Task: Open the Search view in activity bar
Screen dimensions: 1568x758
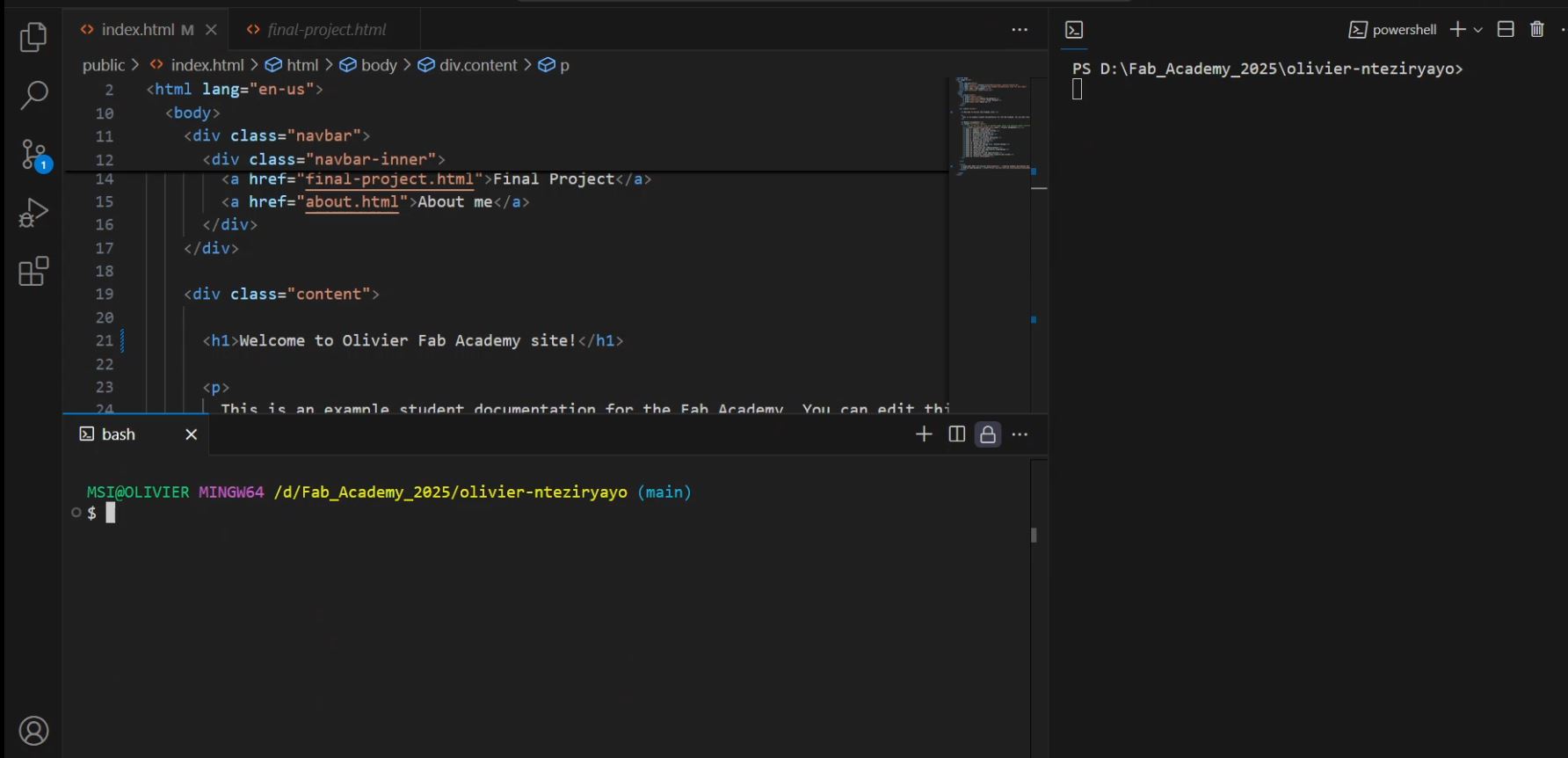Action: (x=33, y=95)
